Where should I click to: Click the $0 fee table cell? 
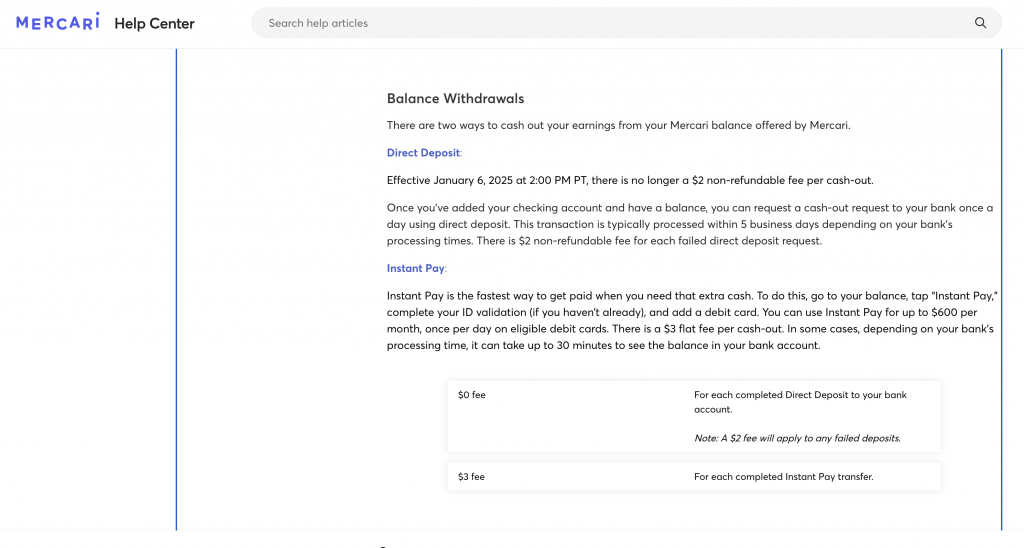pos(472,395)
